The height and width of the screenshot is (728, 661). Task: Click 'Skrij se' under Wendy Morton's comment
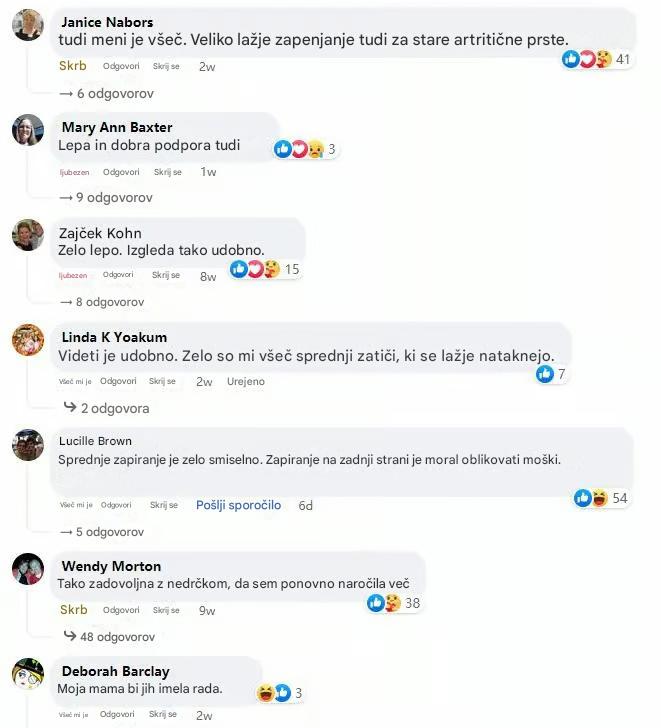167,610
